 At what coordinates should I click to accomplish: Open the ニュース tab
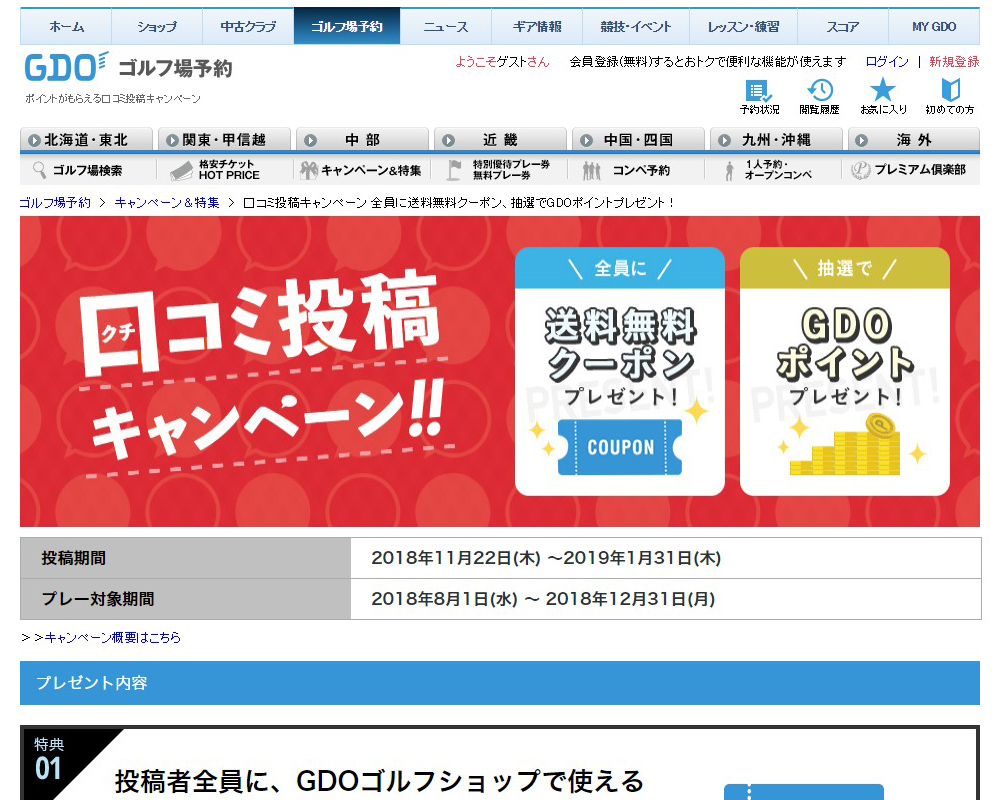pos(446,27)
